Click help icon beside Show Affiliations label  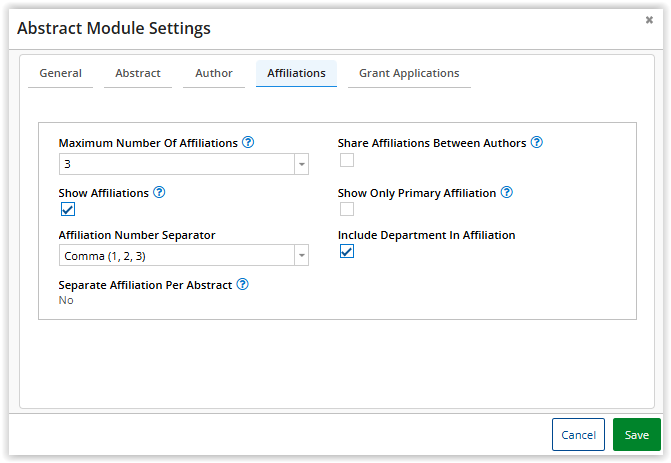159,193
